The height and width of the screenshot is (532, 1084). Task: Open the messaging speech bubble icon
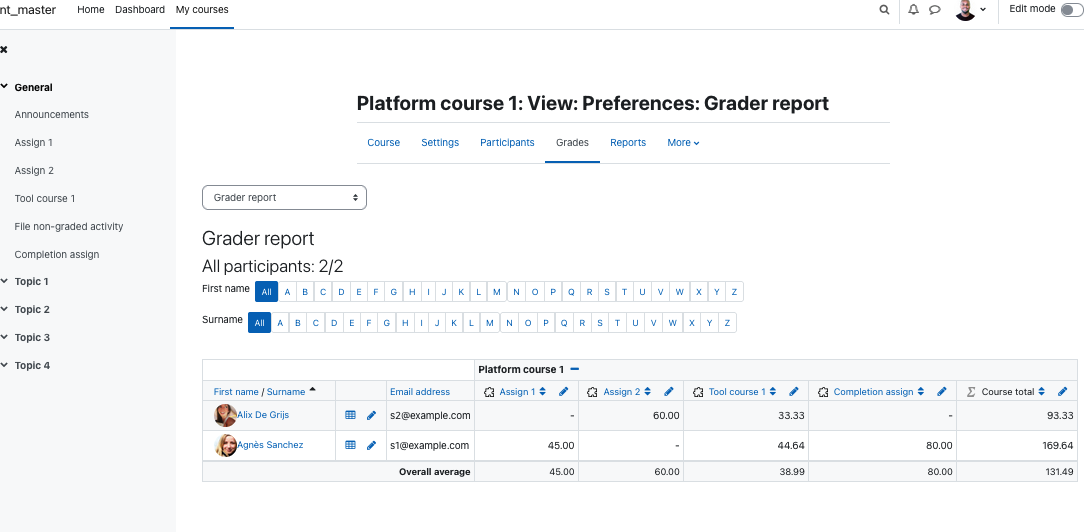click(935, 10)
